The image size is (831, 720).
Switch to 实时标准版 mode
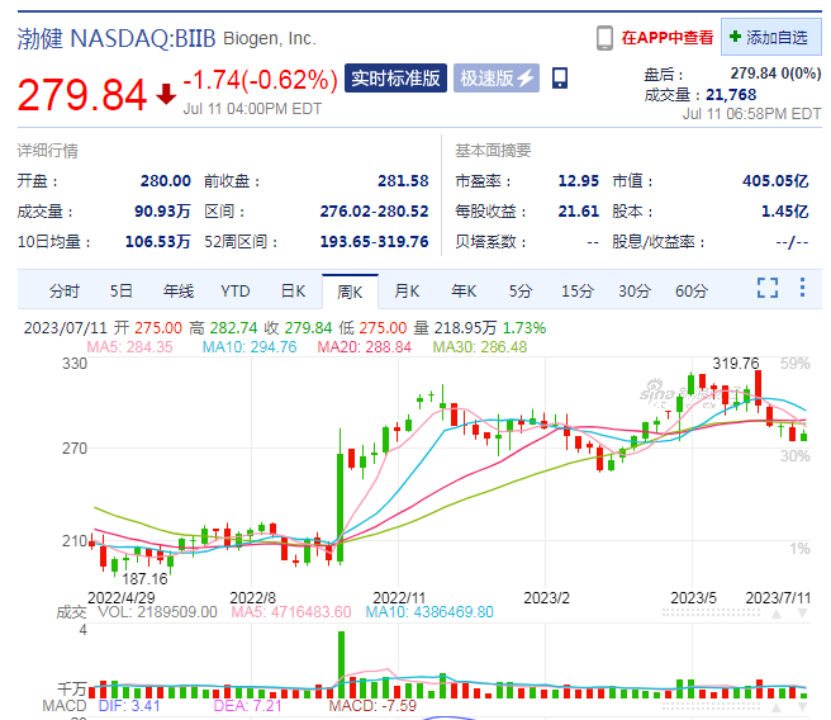pyautogui.click(x=396, y=78)
